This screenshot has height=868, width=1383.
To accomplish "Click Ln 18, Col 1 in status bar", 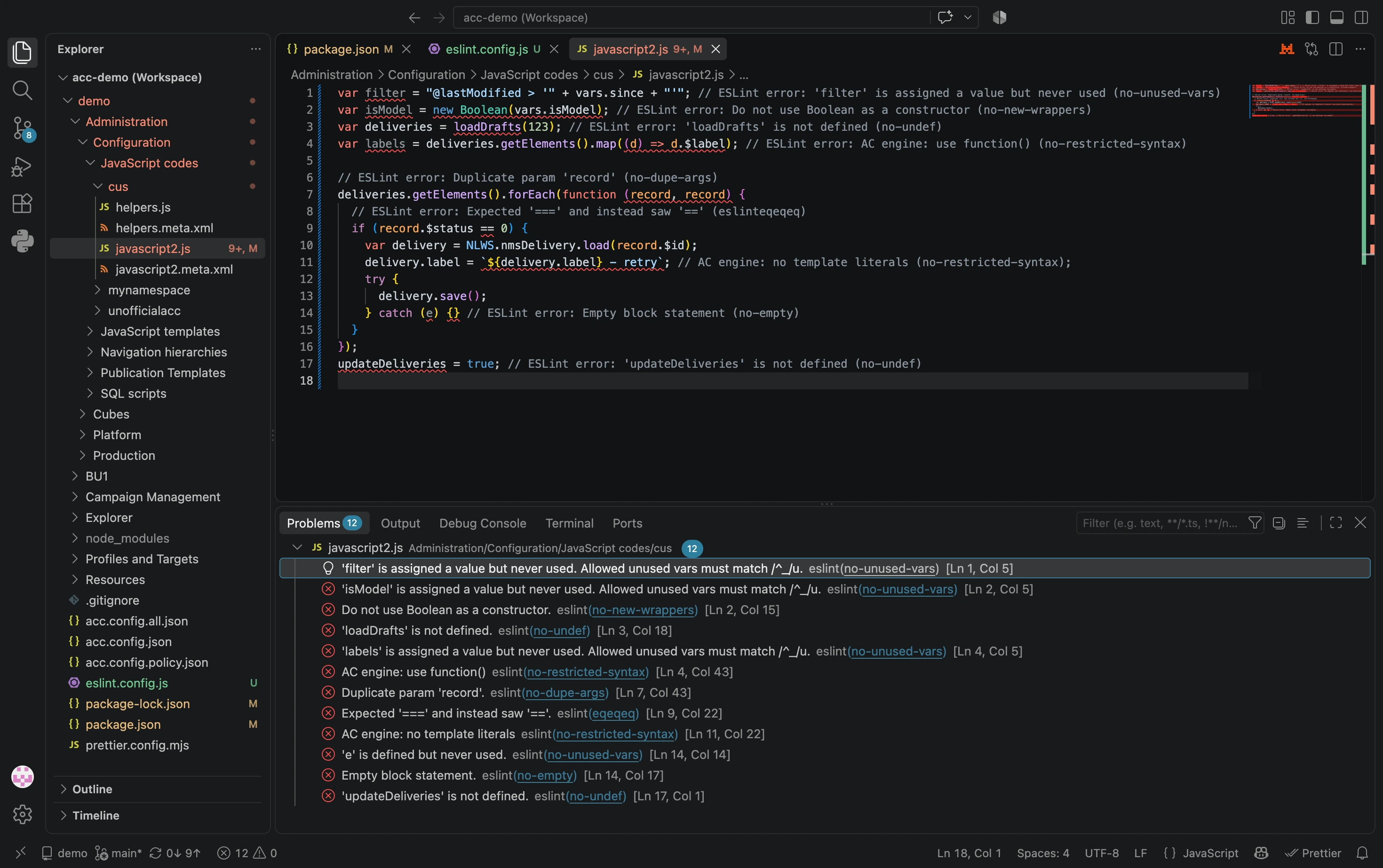I will tap(969, 853).
